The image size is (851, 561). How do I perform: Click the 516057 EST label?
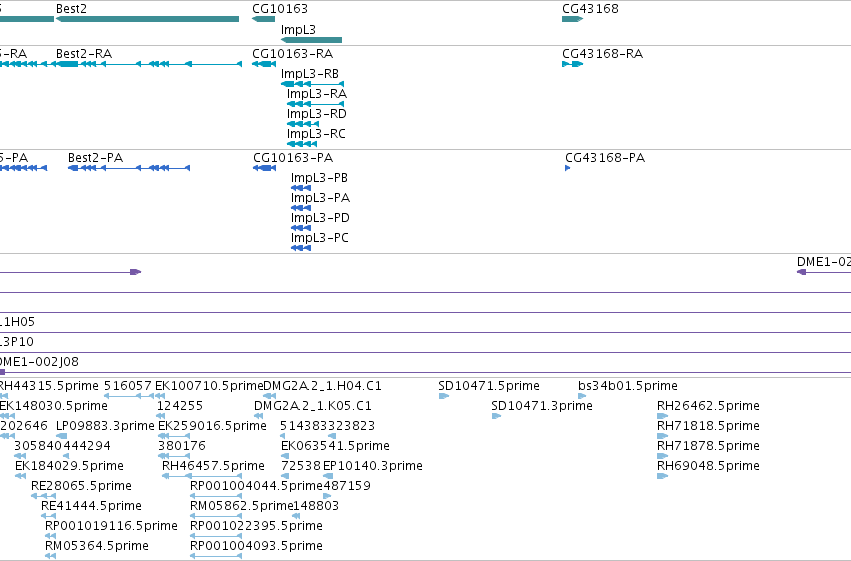point(128,386)
